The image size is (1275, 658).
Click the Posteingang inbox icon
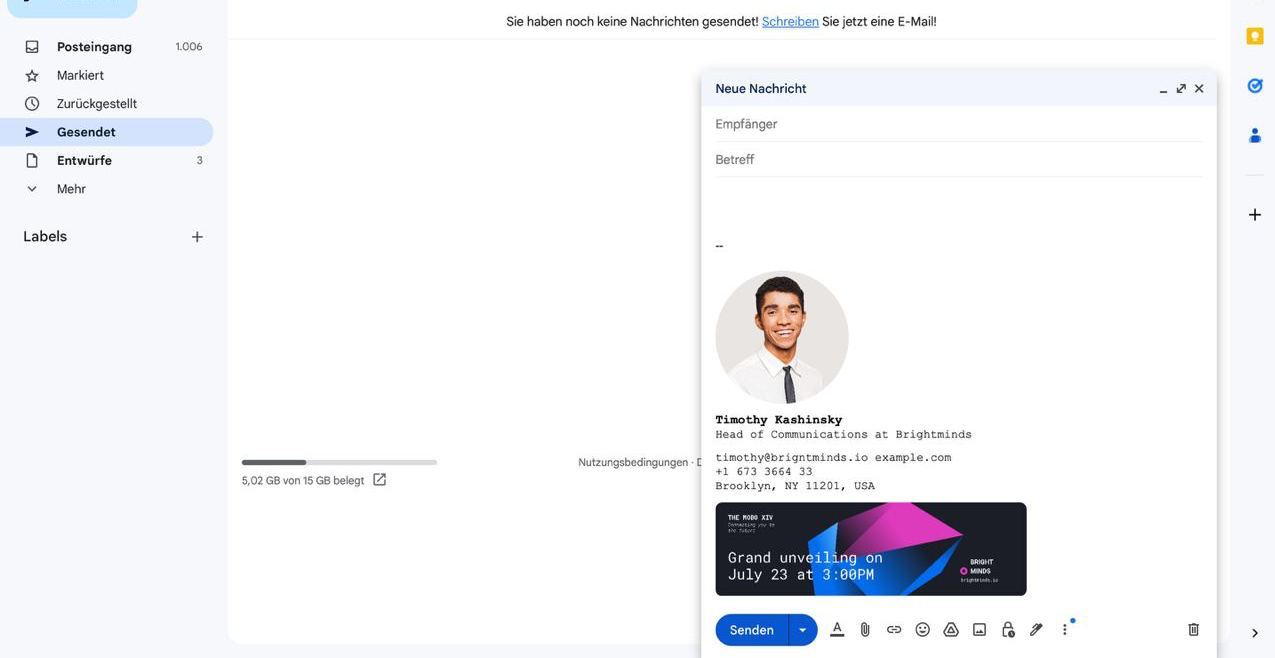(32, 47)
